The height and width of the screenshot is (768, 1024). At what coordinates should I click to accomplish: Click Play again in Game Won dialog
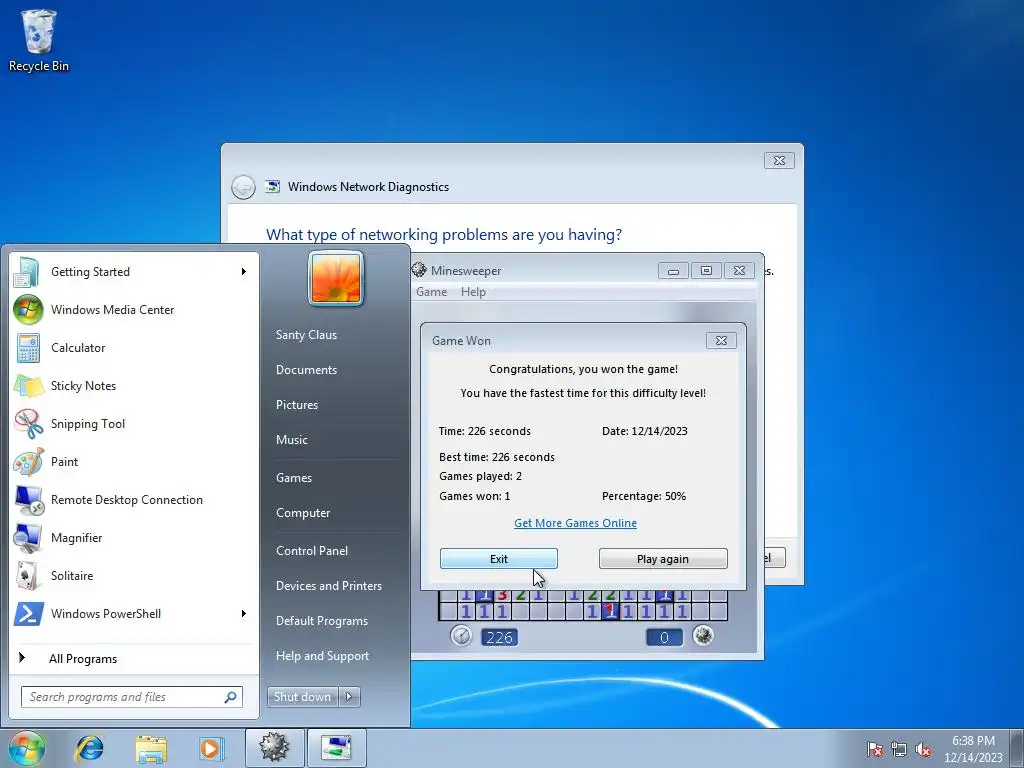click(x=663, y=558)
